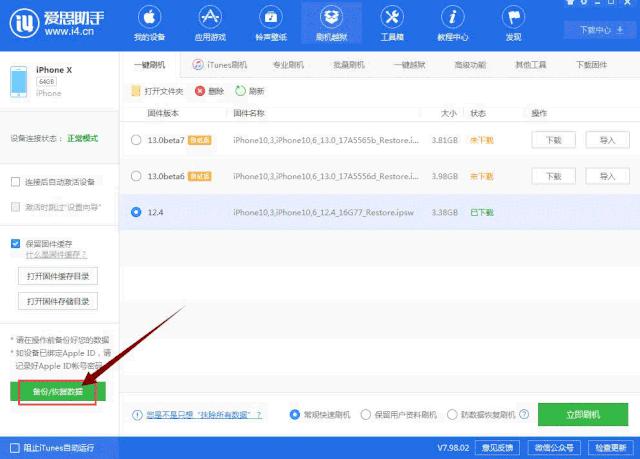640x459 pixels.
Task: Click the 已下载 status text
Action: [482, 212]
